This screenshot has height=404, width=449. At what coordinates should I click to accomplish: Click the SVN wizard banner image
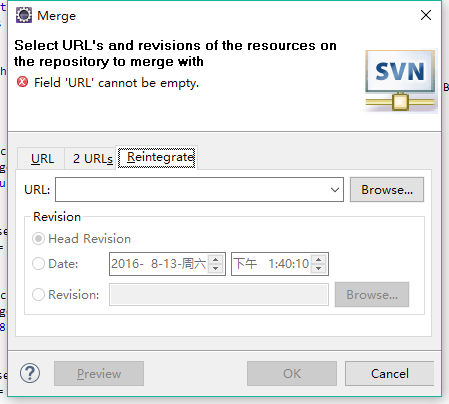click(400, 81)
